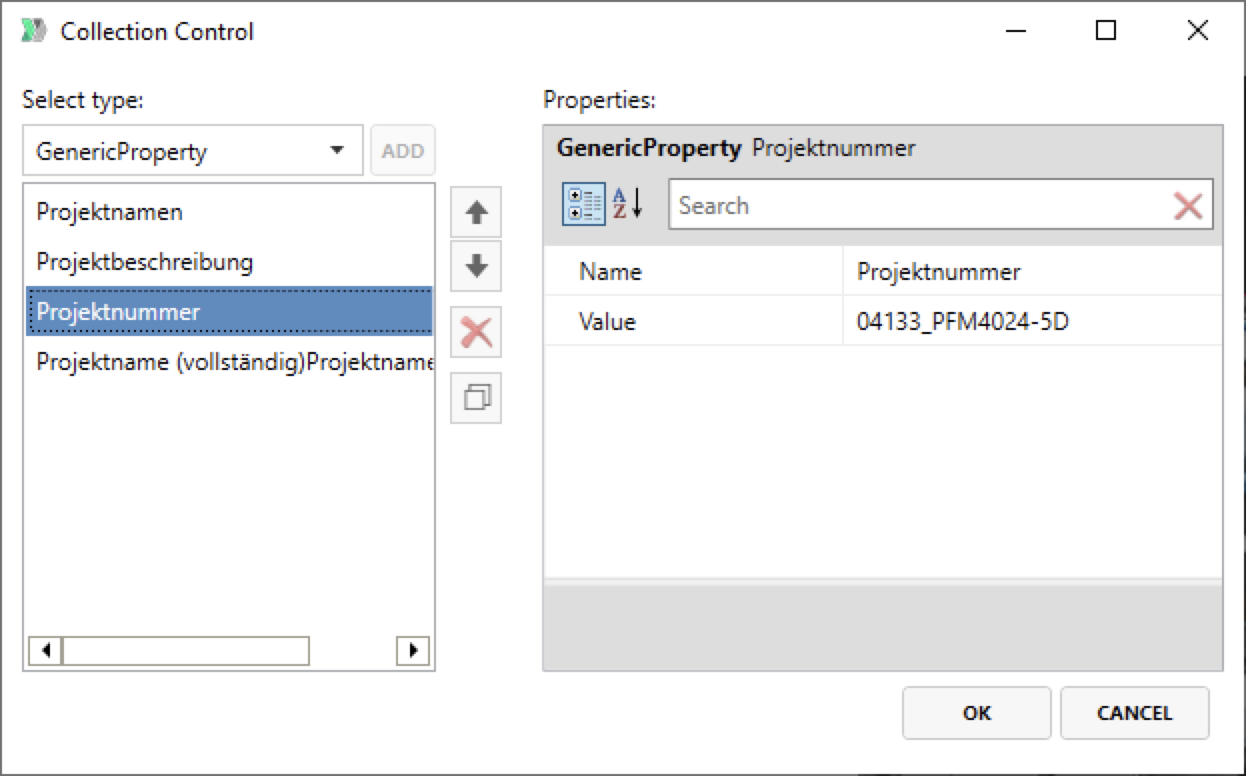Viewport: 1246px width, 776px height.
Task: Select the Projektnummer list item
Action: (x=118, y=312)
